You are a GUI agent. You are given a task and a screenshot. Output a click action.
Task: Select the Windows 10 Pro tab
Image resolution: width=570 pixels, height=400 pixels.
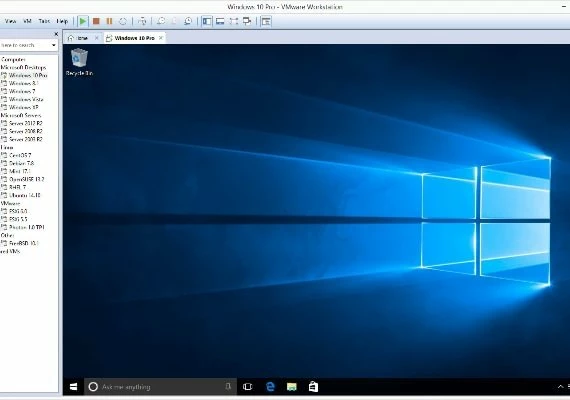pyautogui.click(x=135, y=38)
